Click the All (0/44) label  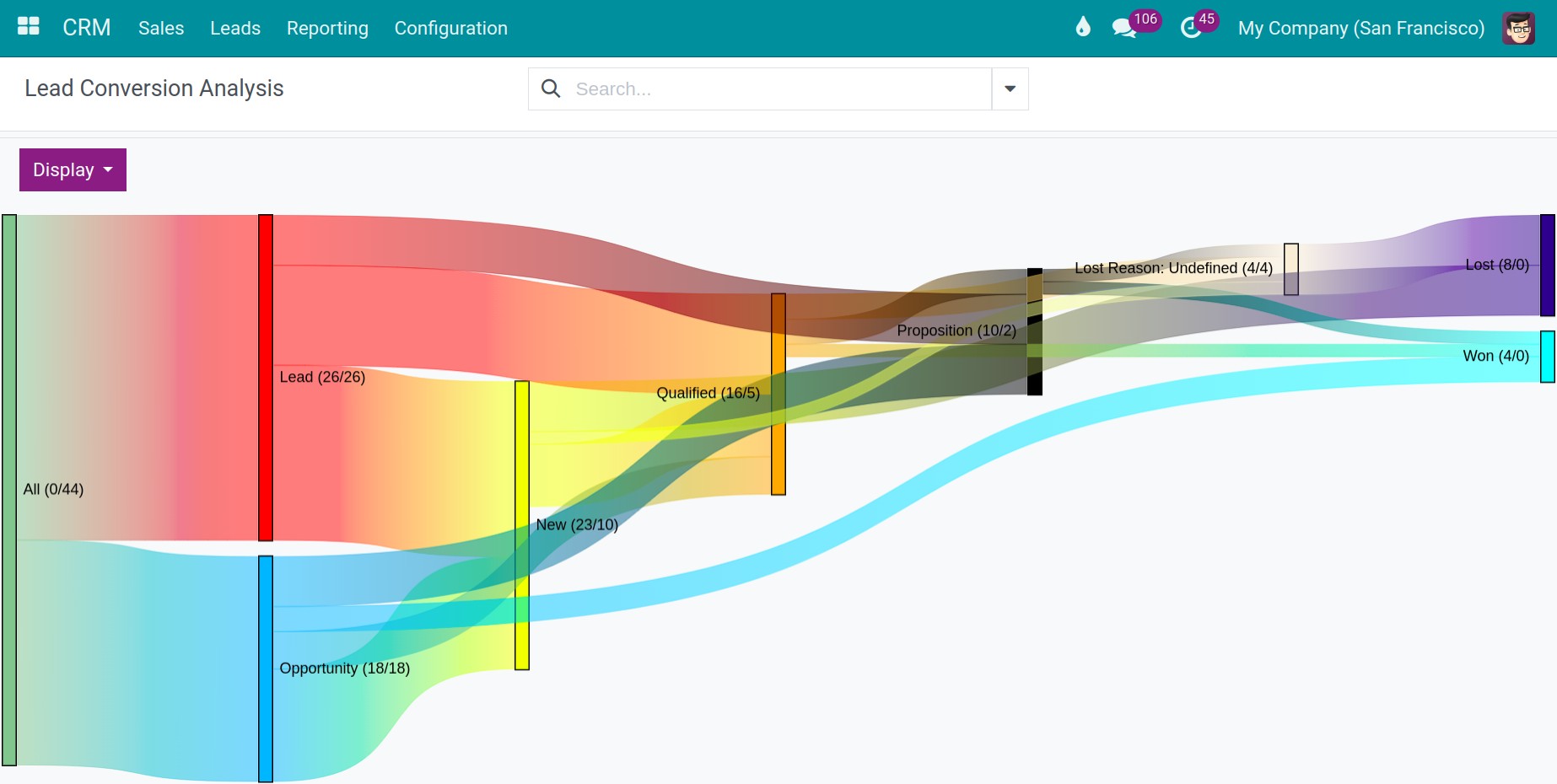pyautogui.click(x=53, y=489)
